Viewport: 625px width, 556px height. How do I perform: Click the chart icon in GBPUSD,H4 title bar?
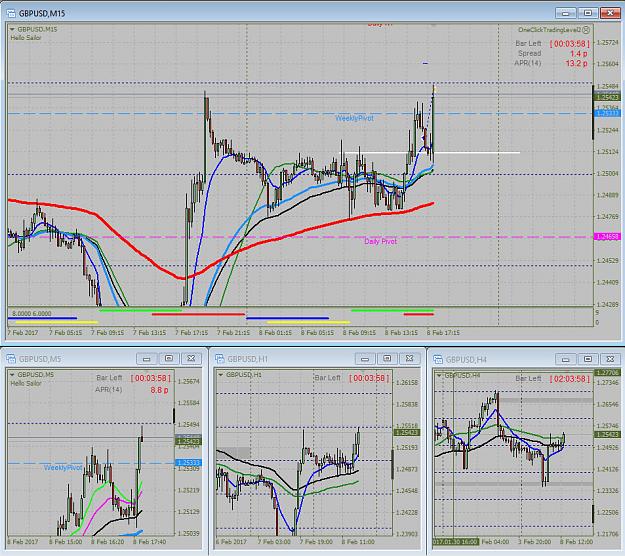[x=438, y=359]
